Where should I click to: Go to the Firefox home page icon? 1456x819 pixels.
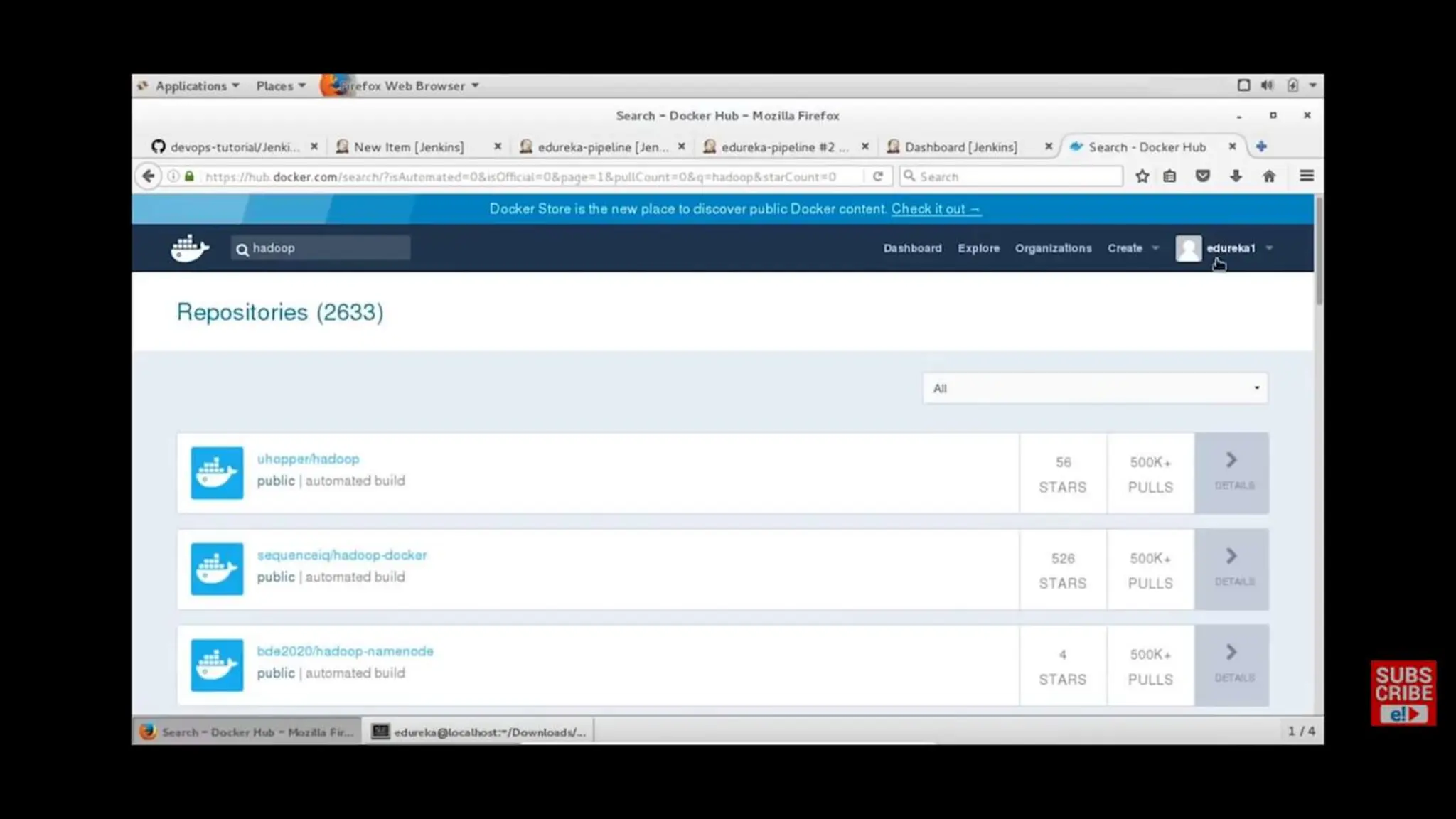(1269, 176)
